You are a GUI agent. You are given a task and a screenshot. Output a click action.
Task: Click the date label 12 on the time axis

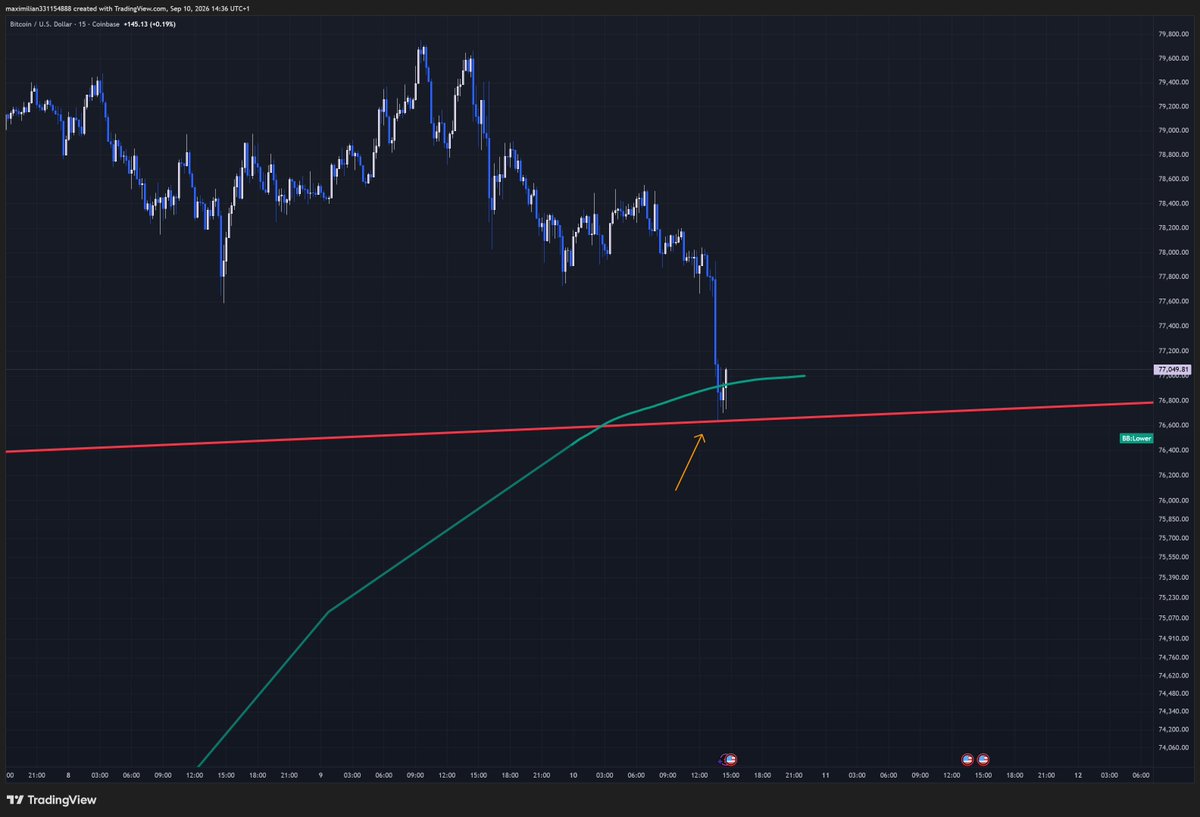1078,775
